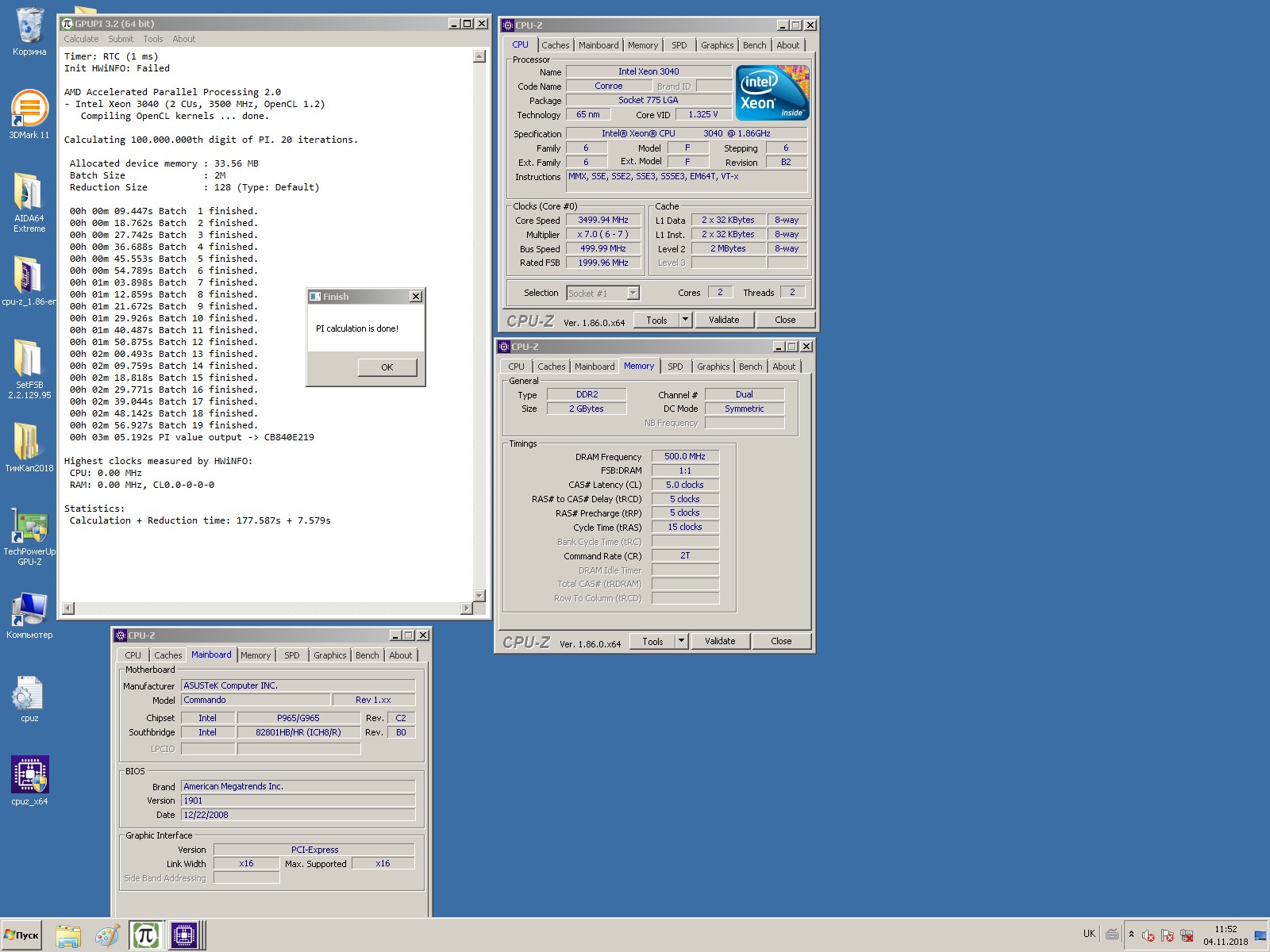Click the muted volume tray icon
This screenshot has width=1270, height=952.
coord(1148,936)
